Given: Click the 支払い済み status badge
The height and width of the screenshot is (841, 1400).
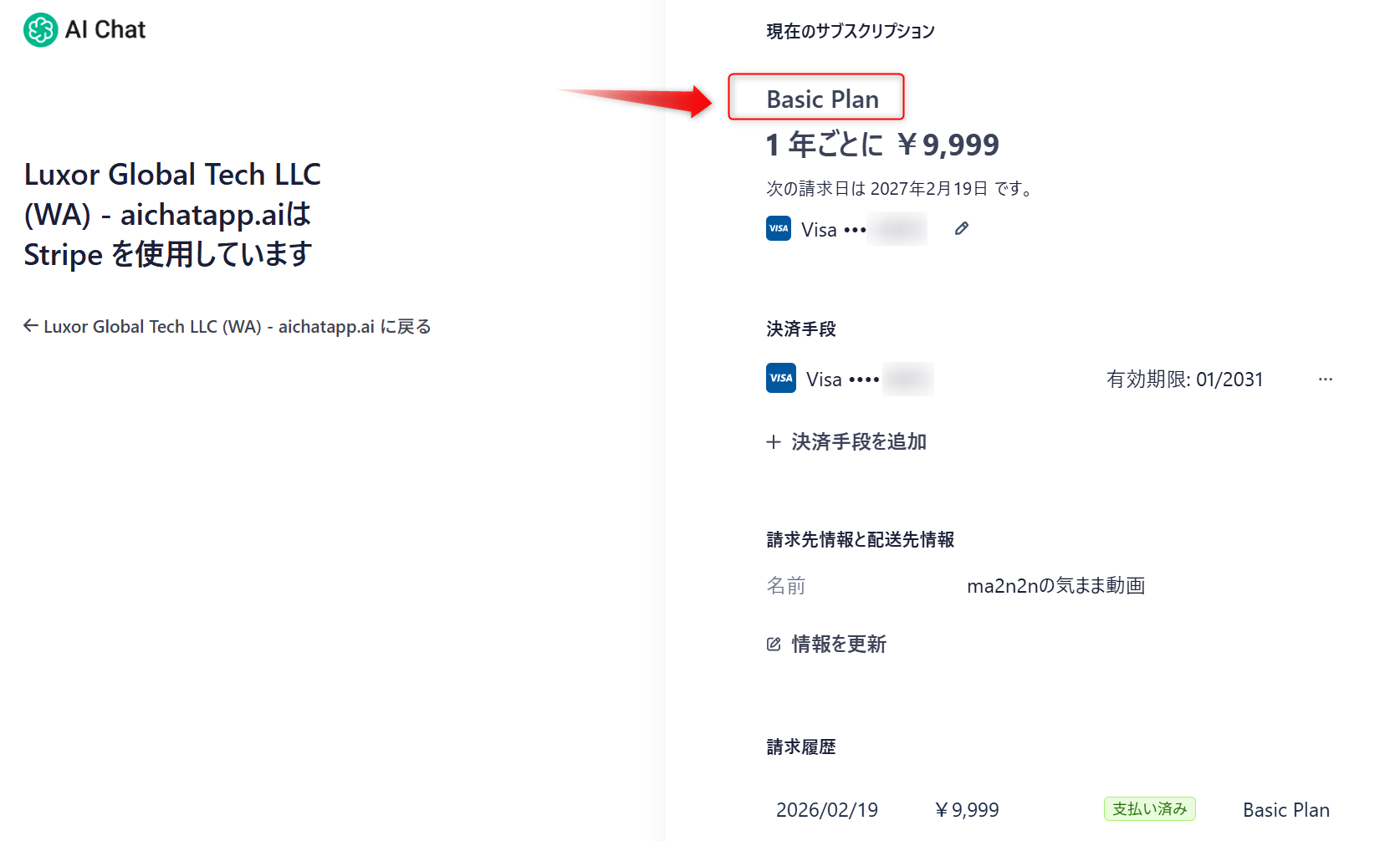Looking at the screenshot, I should click(1149, 808).
